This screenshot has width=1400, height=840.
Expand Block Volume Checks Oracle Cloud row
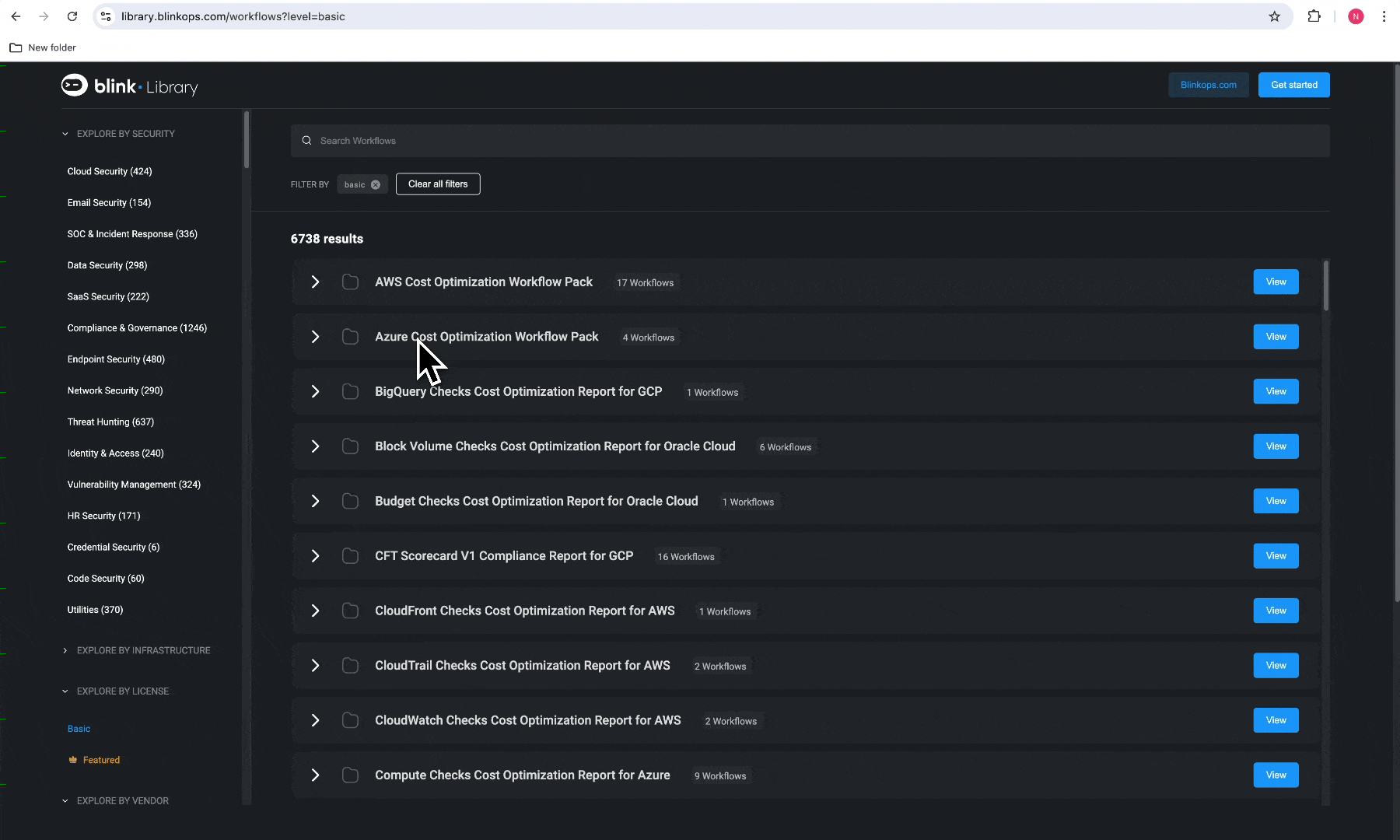(x=315, y=446)
